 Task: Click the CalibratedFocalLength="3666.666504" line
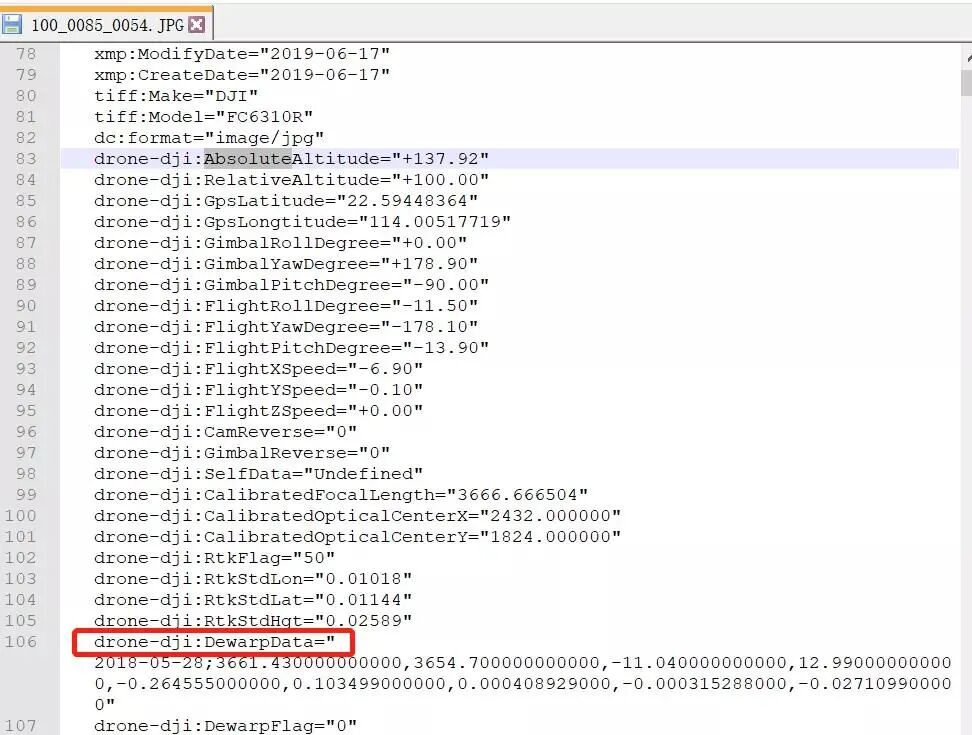[x=341, y=495]
